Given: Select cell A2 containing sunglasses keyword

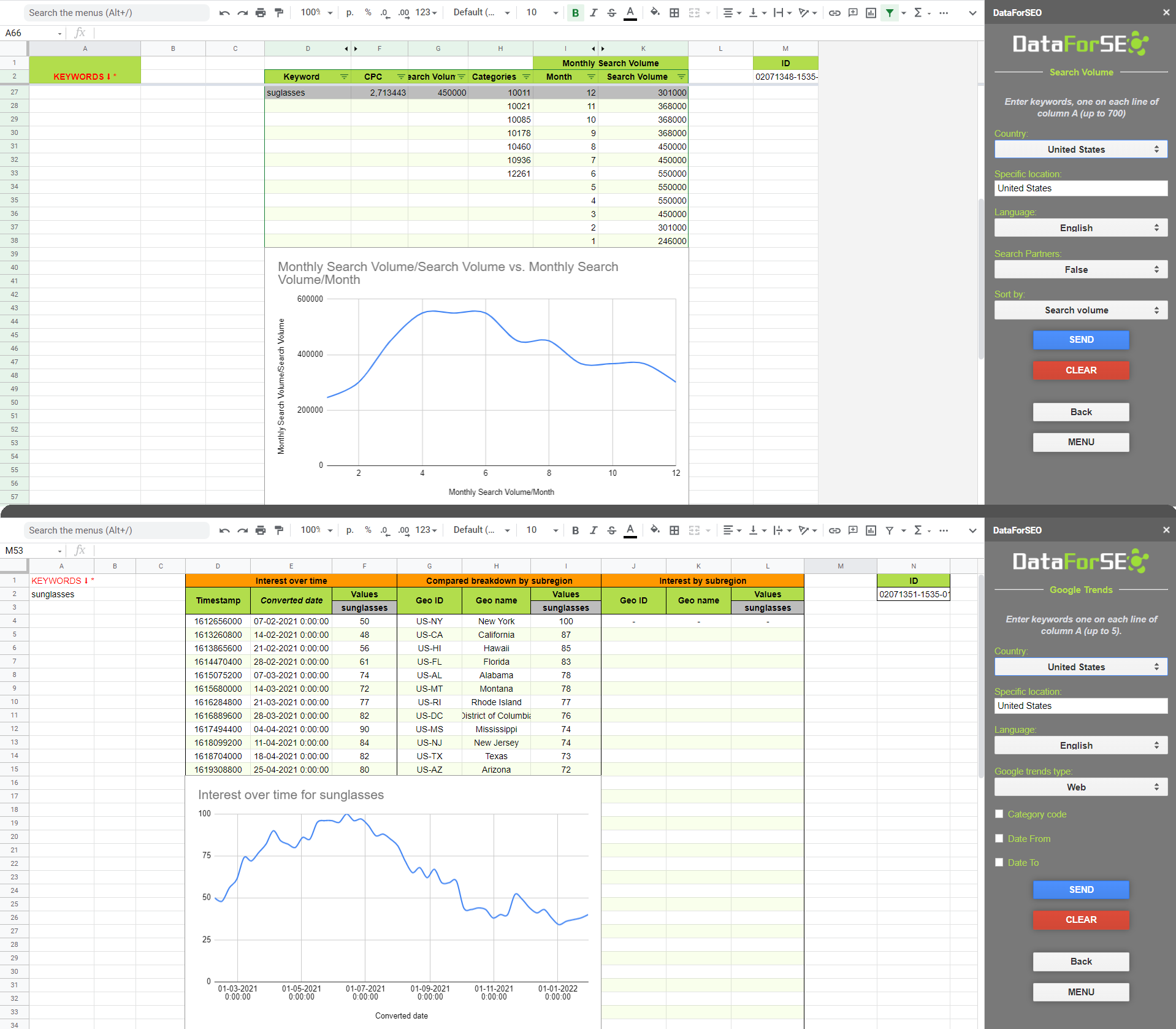Looking at the screenshot, I should 61,594.
